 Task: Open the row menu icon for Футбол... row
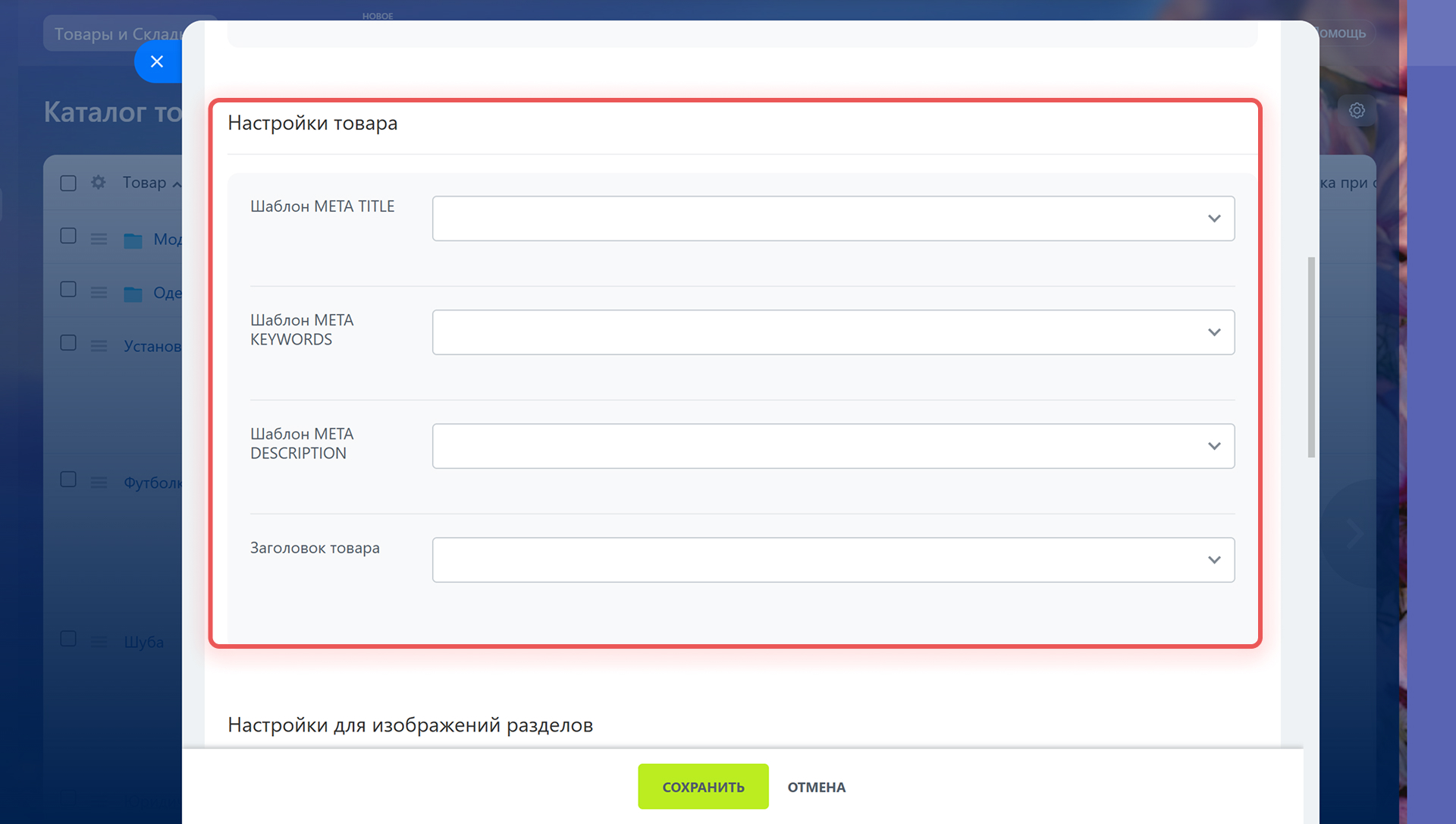coord(99,483)
